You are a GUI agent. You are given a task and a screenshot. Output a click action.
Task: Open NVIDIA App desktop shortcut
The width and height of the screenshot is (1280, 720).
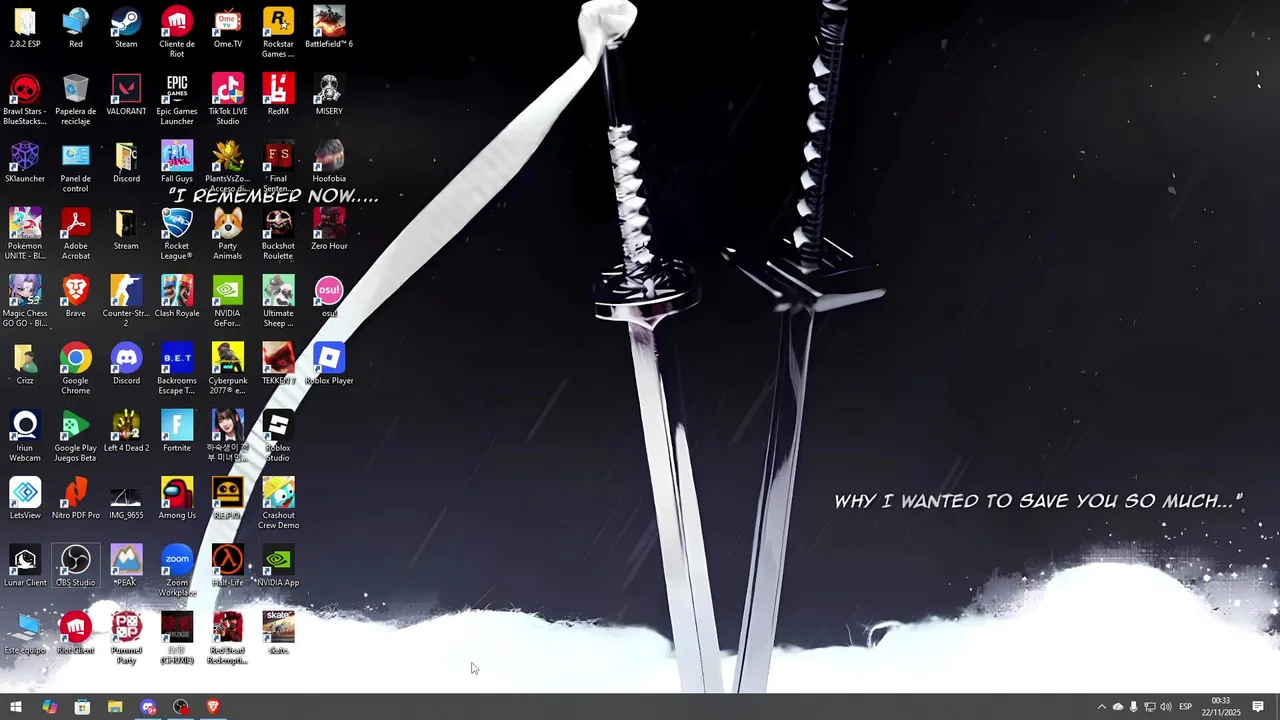(278, 565)
